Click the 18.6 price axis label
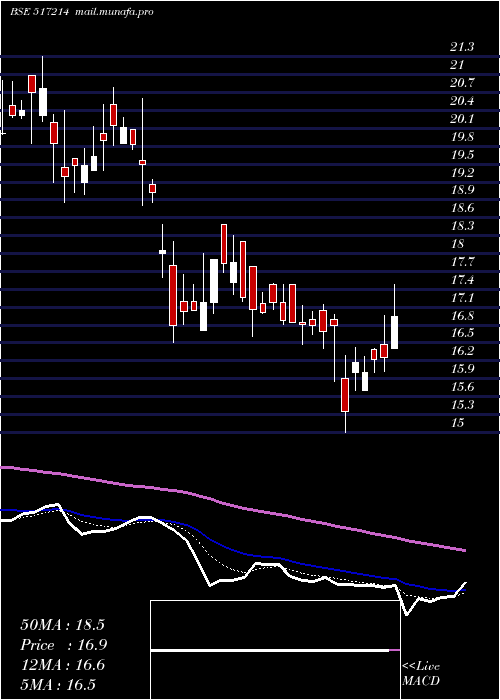This screenshot has height=700, width=500. pyautogui.click(x=462, y=208)
